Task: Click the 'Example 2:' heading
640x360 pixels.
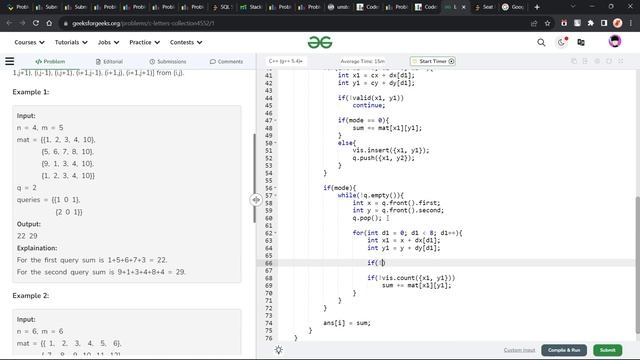Action: 31,296
